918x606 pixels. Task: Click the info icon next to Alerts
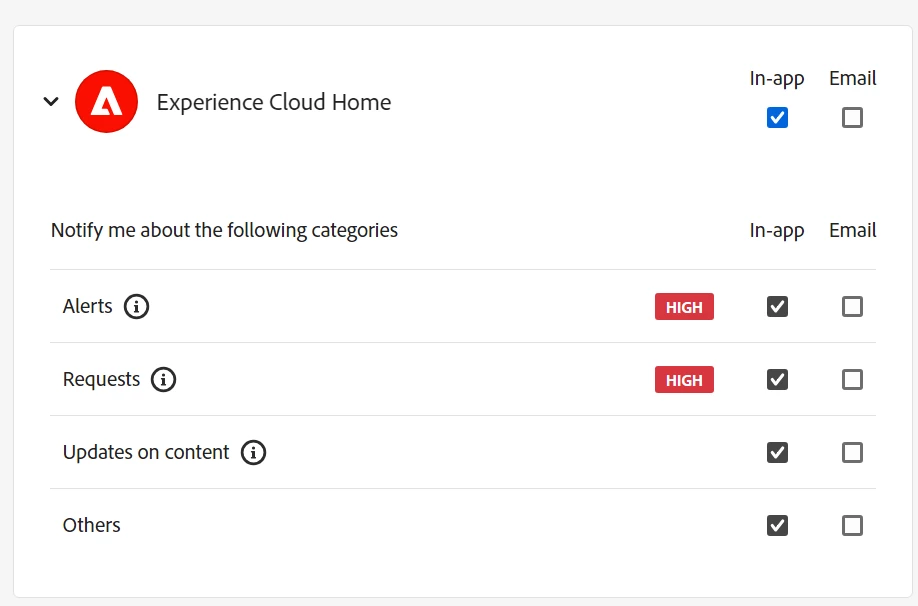137,307
